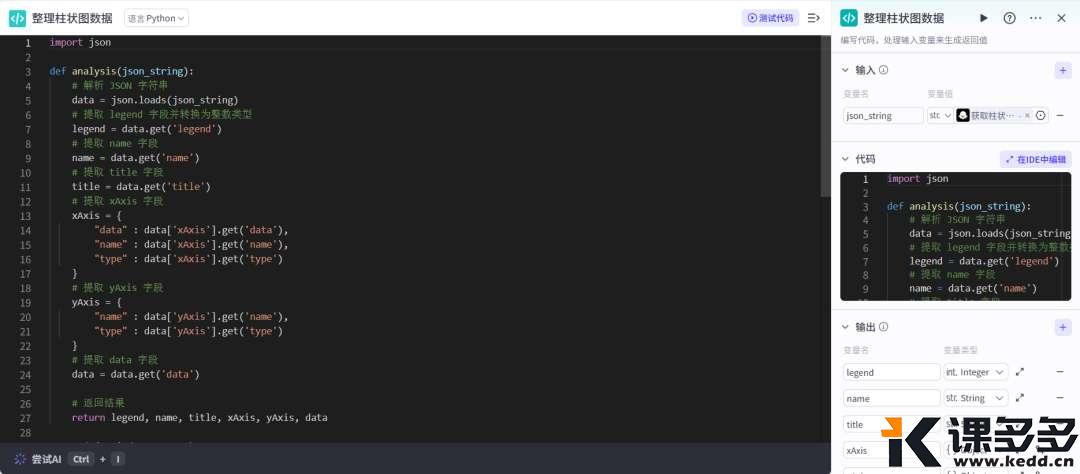
Task: Open the 语言 Python language dropdown
Action: click(x=156, y=19)
